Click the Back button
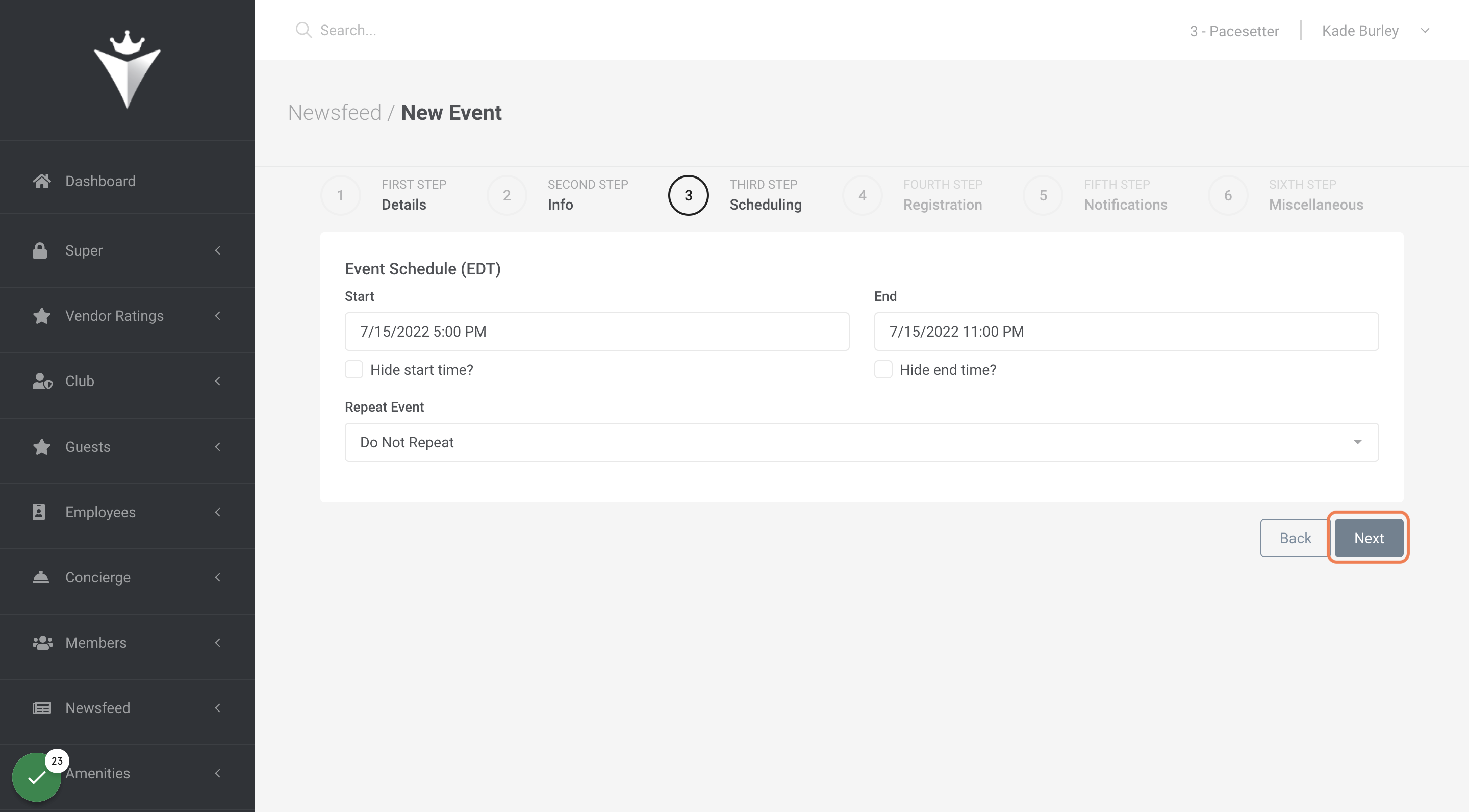The width and height of the screenshot is (1469, 812). [1295, 538]
